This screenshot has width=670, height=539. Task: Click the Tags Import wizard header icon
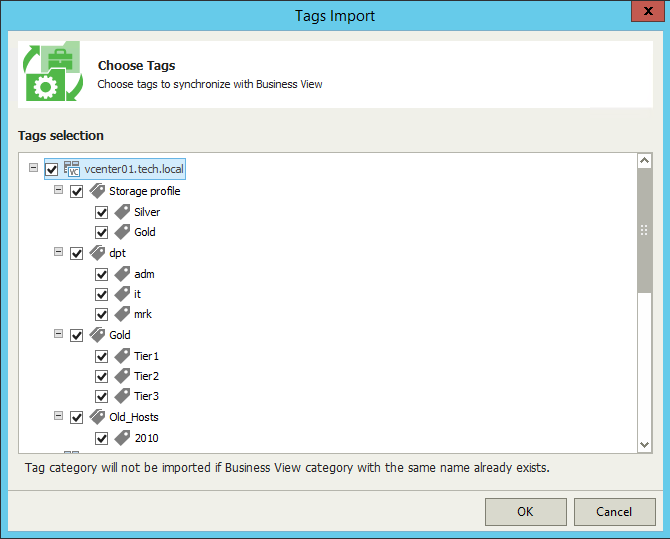[x=53, y=71]
